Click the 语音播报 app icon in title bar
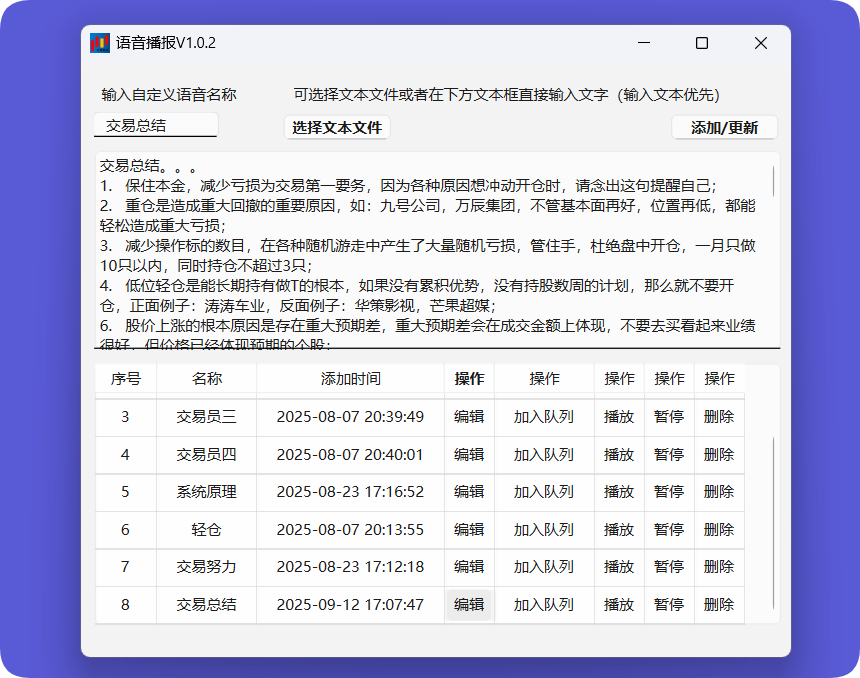The height and width of the screenshot is (678, 860). click(x=100, y=43)
